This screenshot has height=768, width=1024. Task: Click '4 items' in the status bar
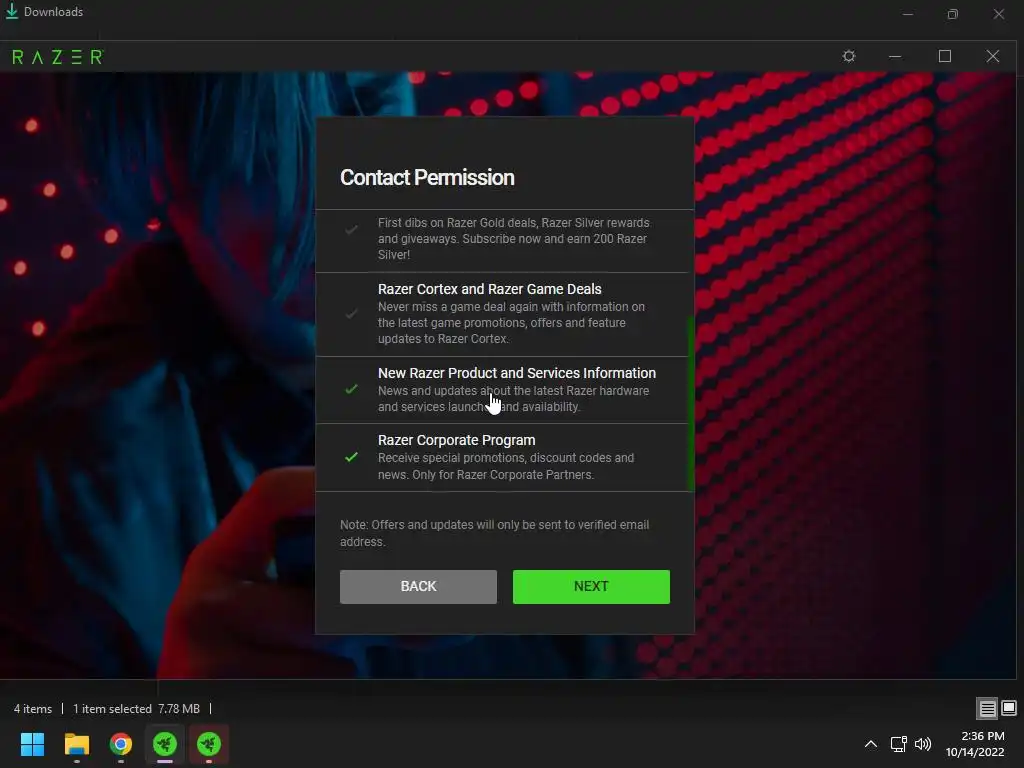[33, 709]
